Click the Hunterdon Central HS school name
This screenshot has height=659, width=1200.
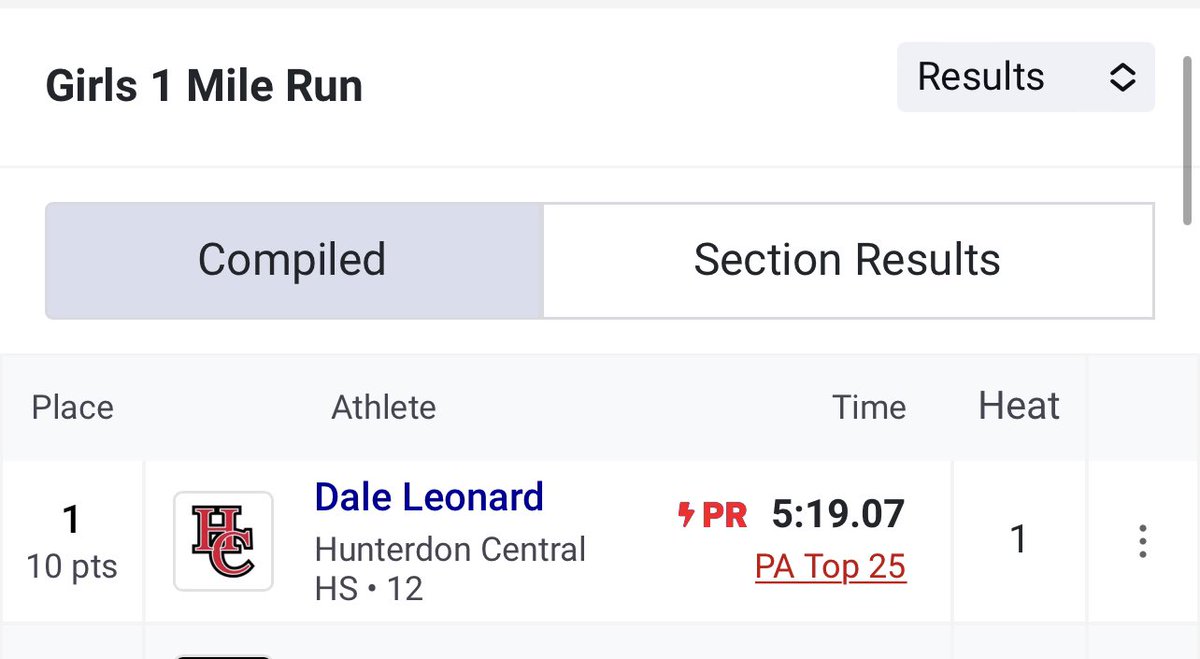450,568
